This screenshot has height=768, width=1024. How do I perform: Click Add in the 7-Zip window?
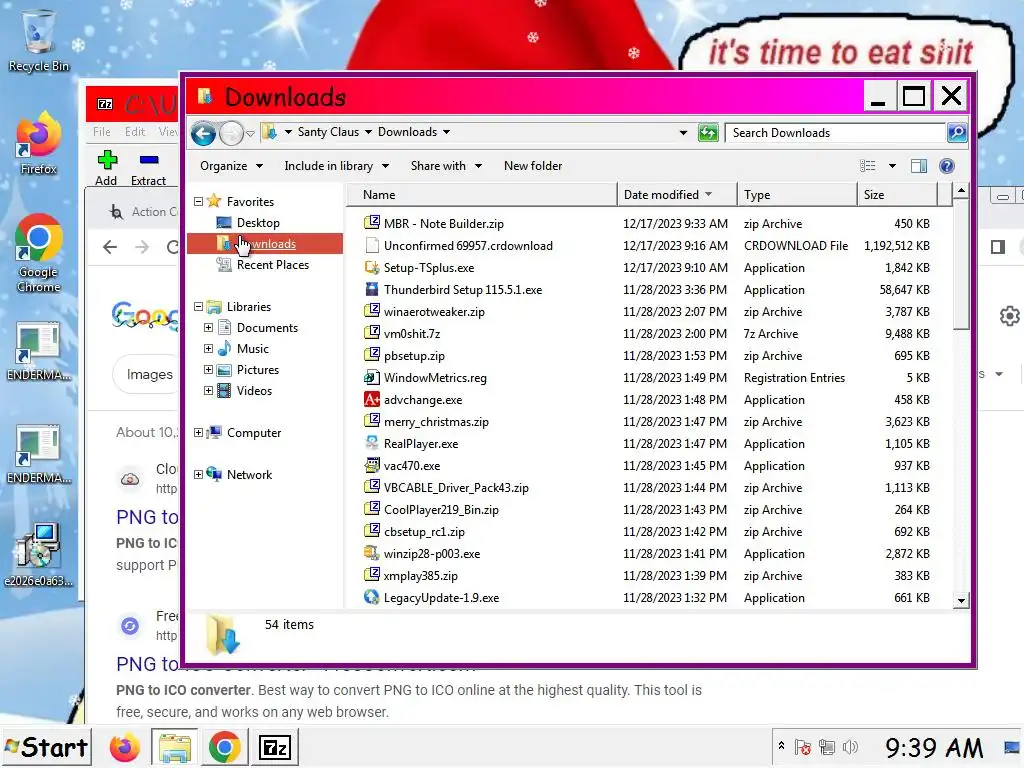[x=106, y=168]
